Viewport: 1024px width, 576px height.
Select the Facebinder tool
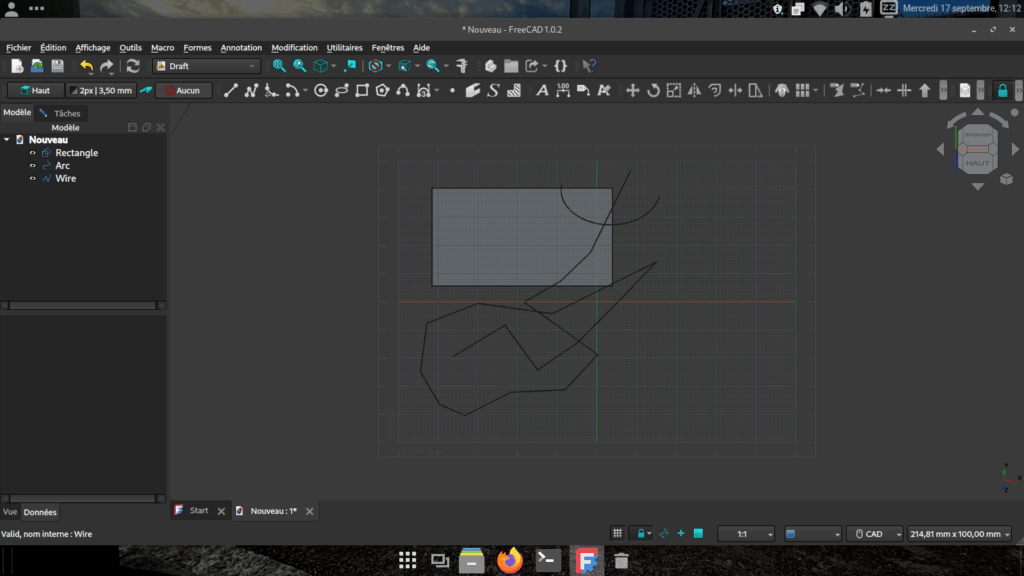click(x=473, y=91)
